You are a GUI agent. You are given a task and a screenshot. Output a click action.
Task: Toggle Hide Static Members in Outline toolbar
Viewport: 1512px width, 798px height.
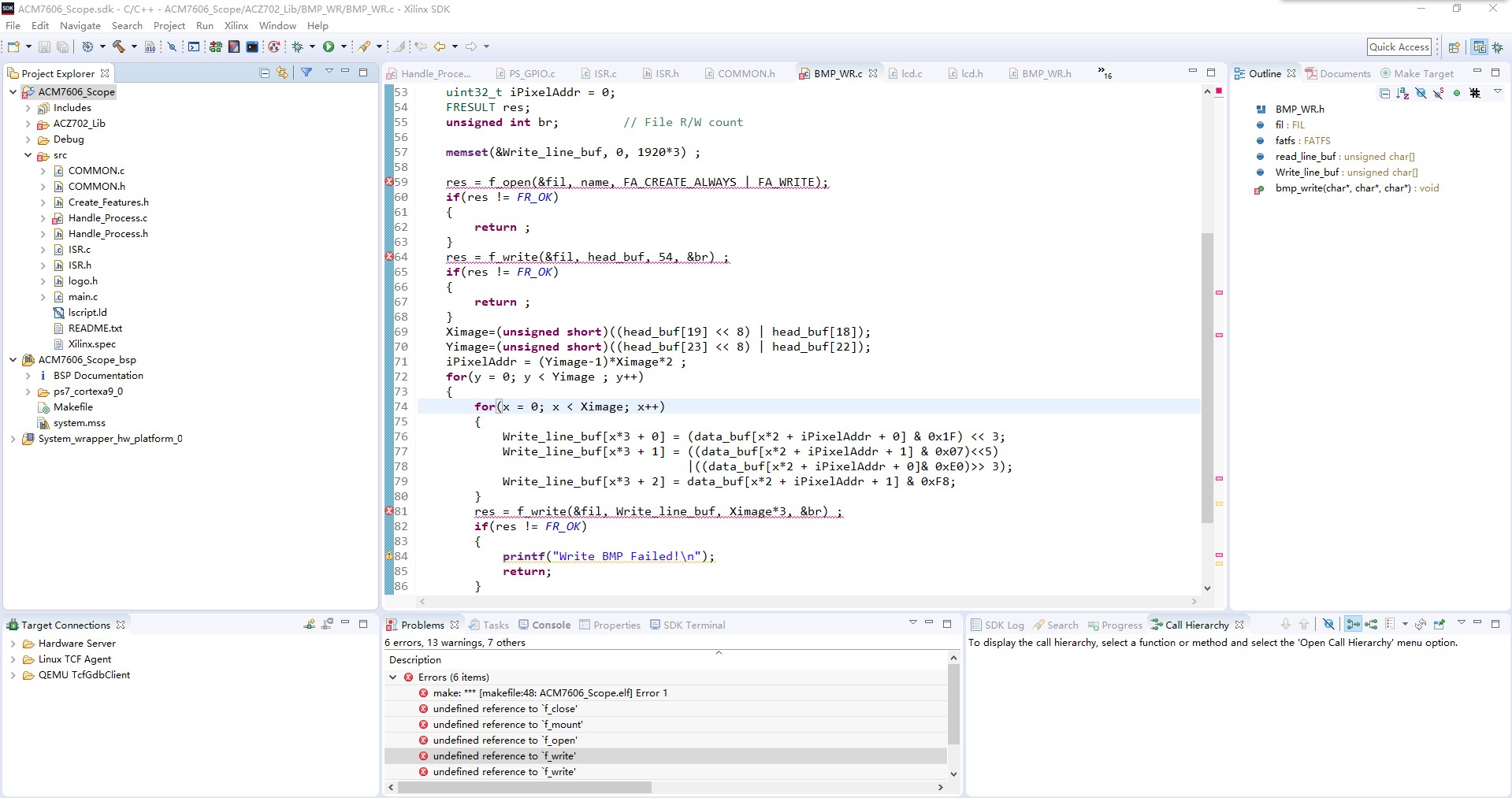tap(1439, 93)
